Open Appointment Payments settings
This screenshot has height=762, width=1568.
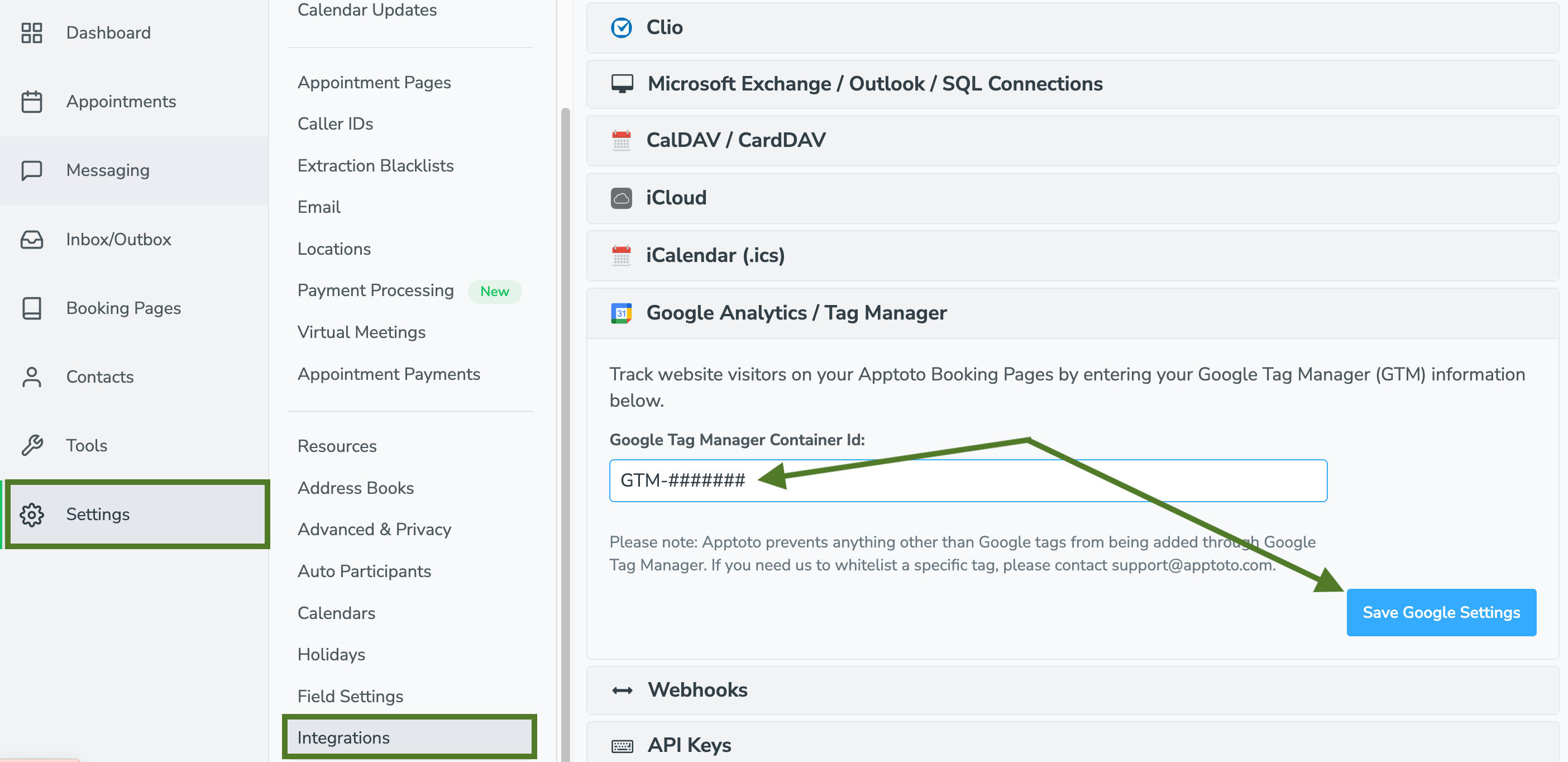tap(389, 374)
